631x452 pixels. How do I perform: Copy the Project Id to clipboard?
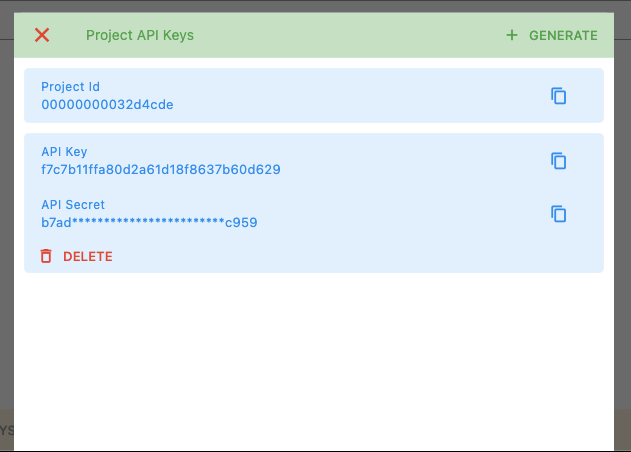coord(559,96)
